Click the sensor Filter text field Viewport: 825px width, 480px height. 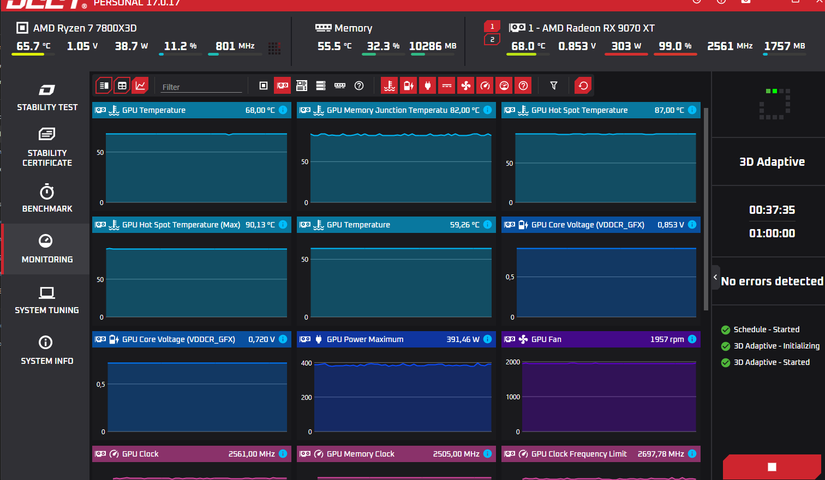click(x=202, y=87)
